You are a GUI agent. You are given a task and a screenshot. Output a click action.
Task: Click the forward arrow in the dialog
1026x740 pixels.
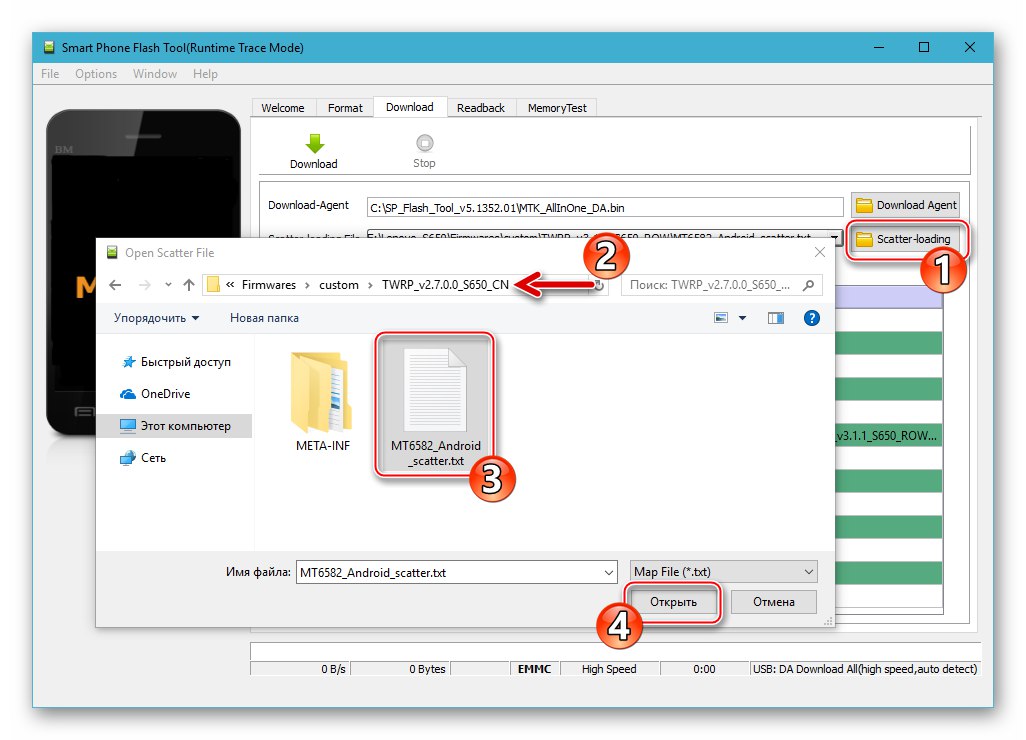point(145,285)
